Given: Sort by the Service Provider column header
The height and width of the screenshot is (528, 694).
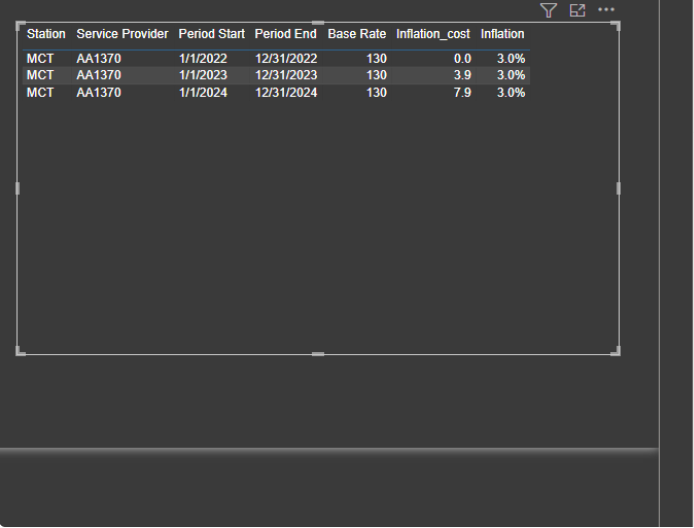Looking at the screenshot, I should [x=122, y=34].
